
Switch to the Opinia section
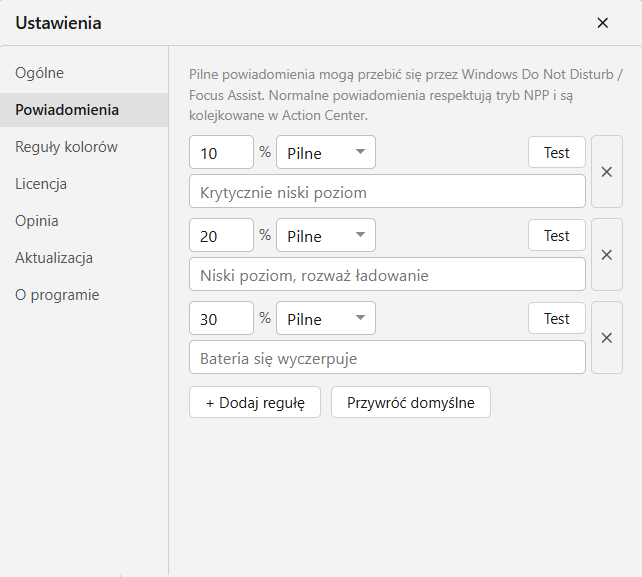coord(84,221)
